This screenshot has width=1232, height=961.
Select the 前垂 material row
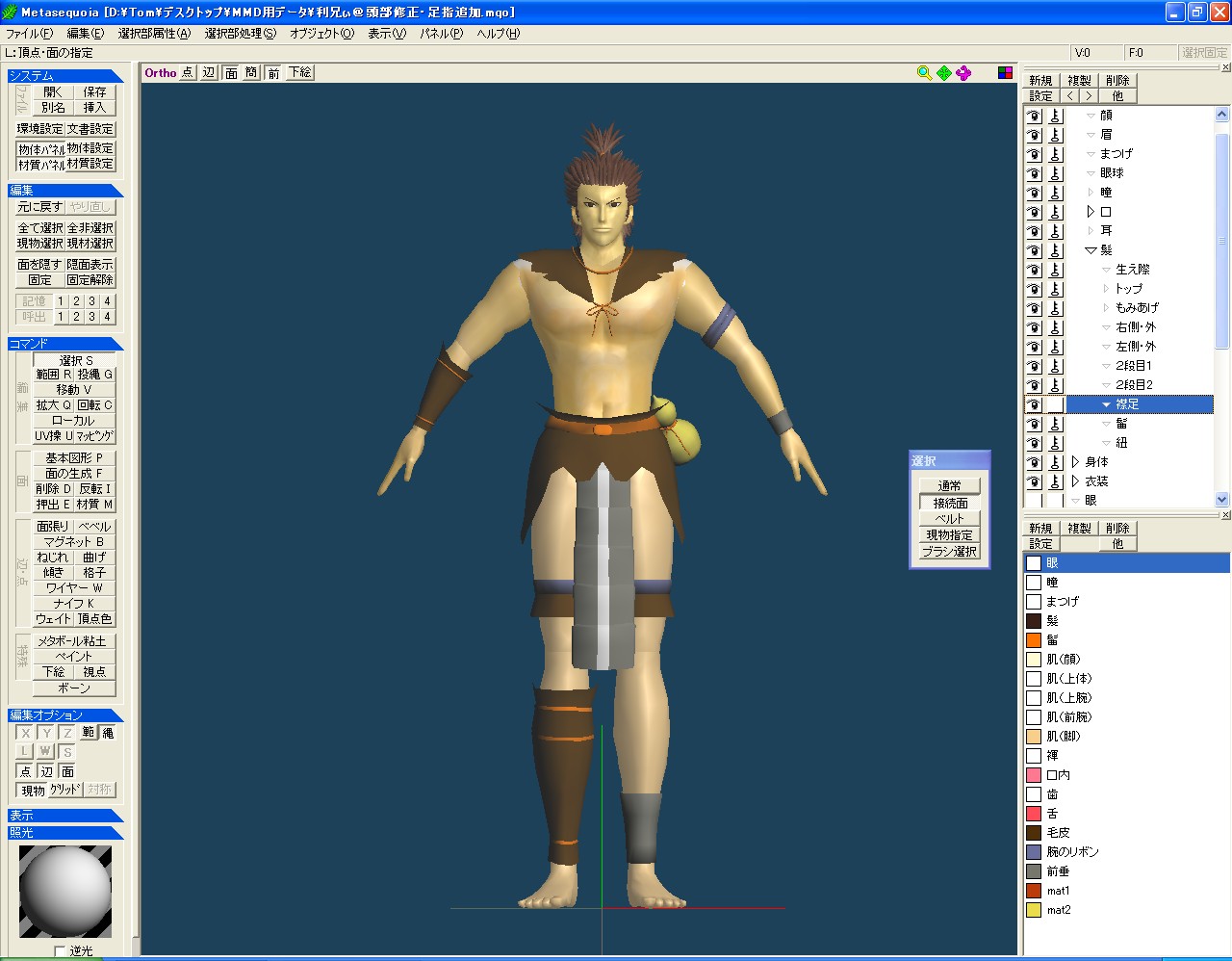[x=1126, y=871]
